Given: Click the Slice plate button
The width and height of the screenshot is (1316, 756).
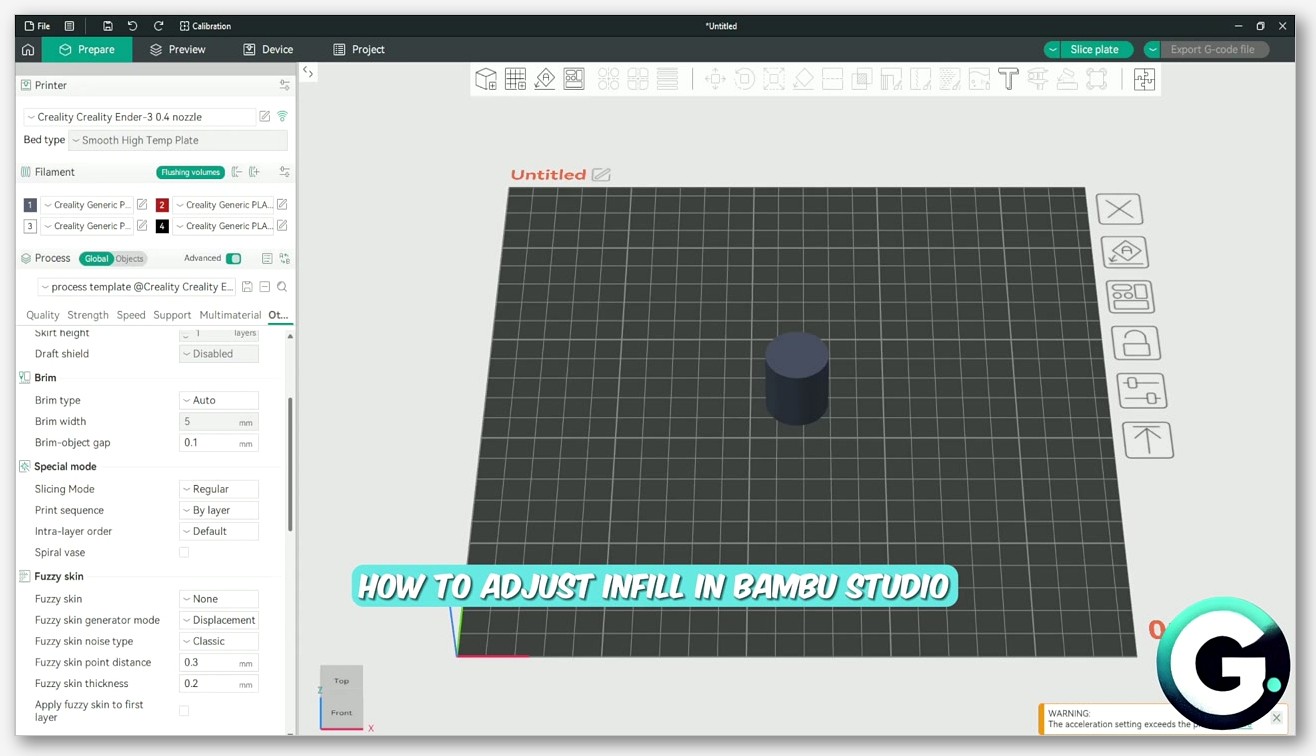Looking at the screenshot, I should 1095,49.
